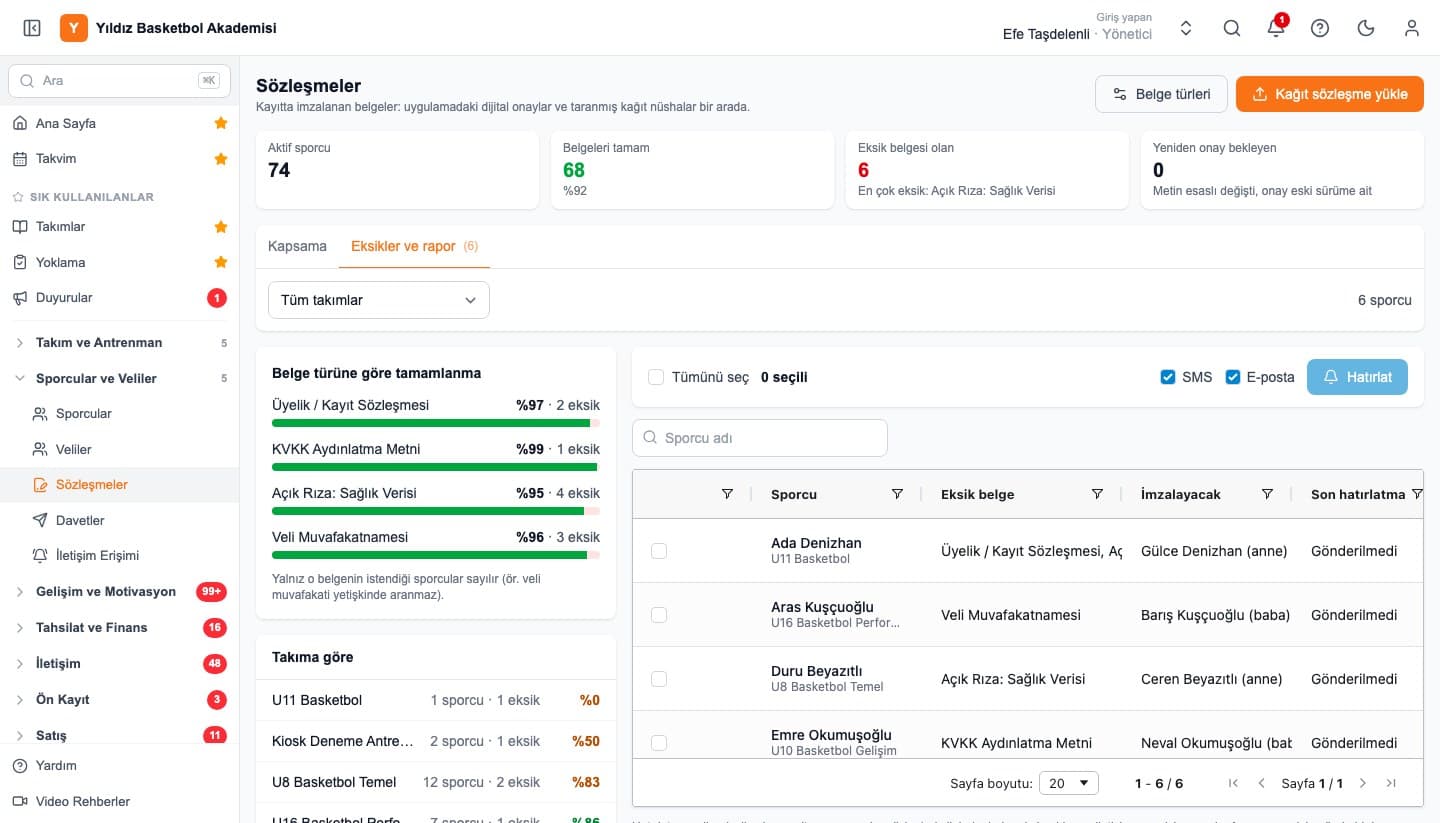
Task: Go to previous page arrow in pagination
Action: point(1262,783)
